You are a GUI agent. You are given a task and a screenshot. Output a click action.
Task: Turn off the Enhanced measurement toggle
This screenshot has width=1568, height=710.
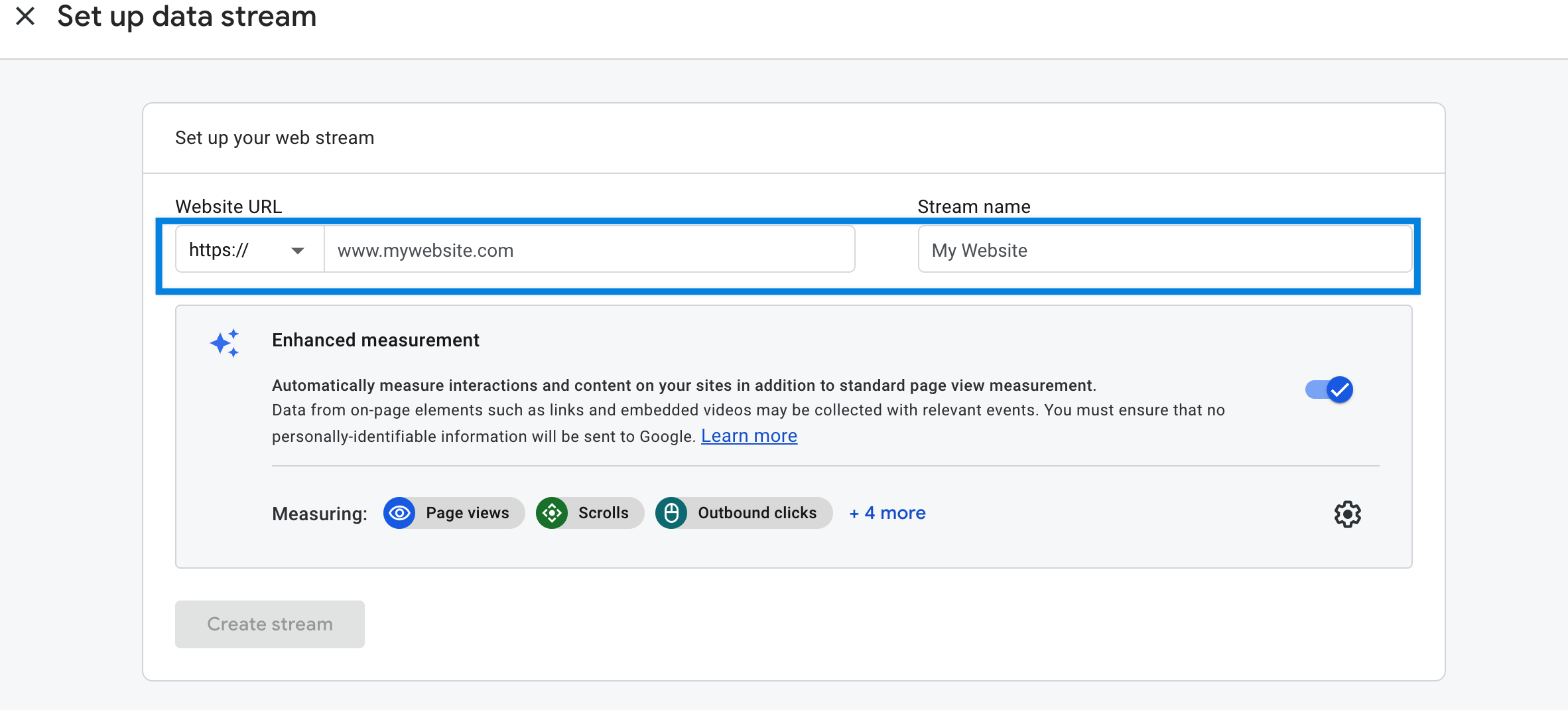click(1329, 390)
